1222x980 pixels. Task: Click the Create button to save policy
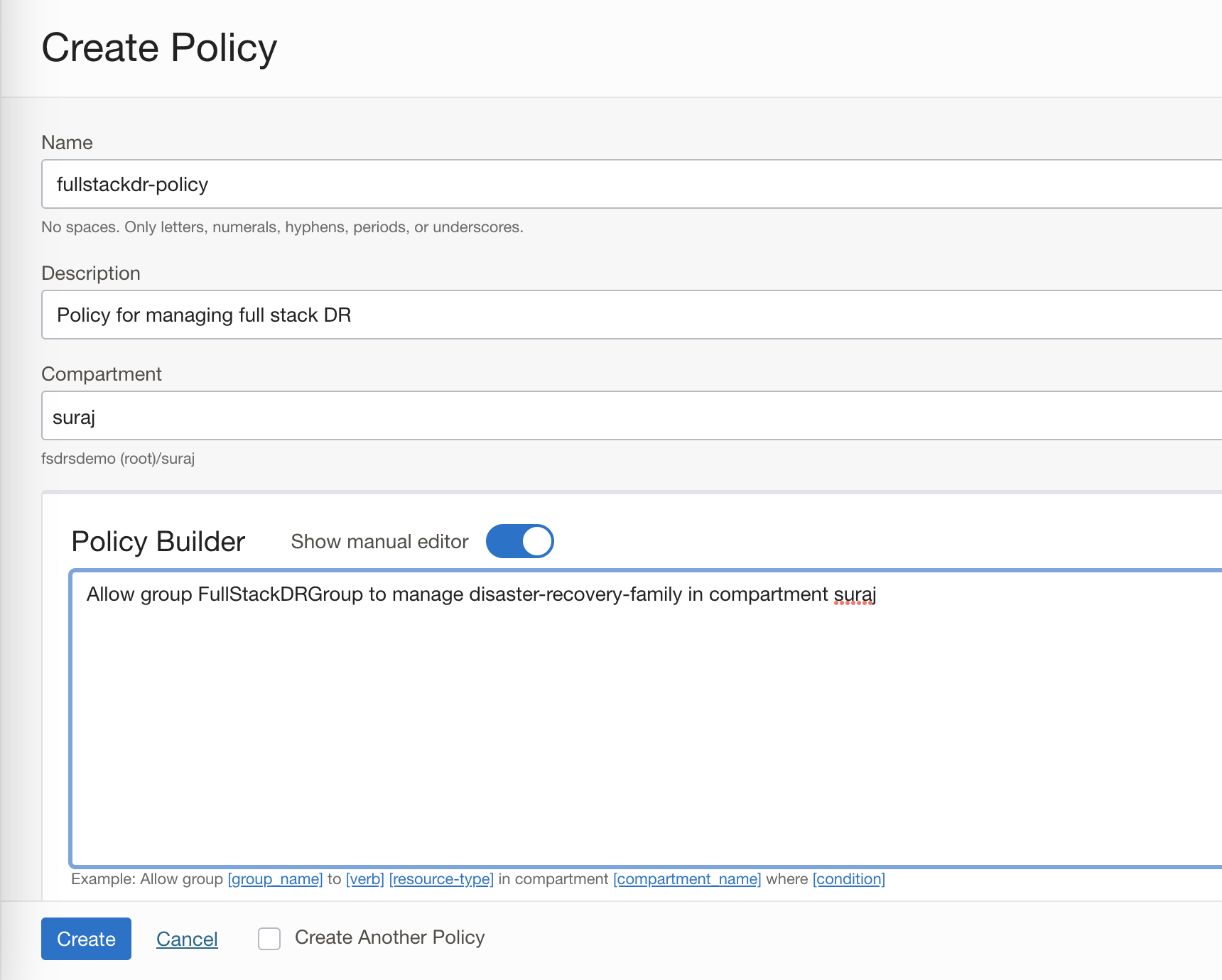coord(86,938)
